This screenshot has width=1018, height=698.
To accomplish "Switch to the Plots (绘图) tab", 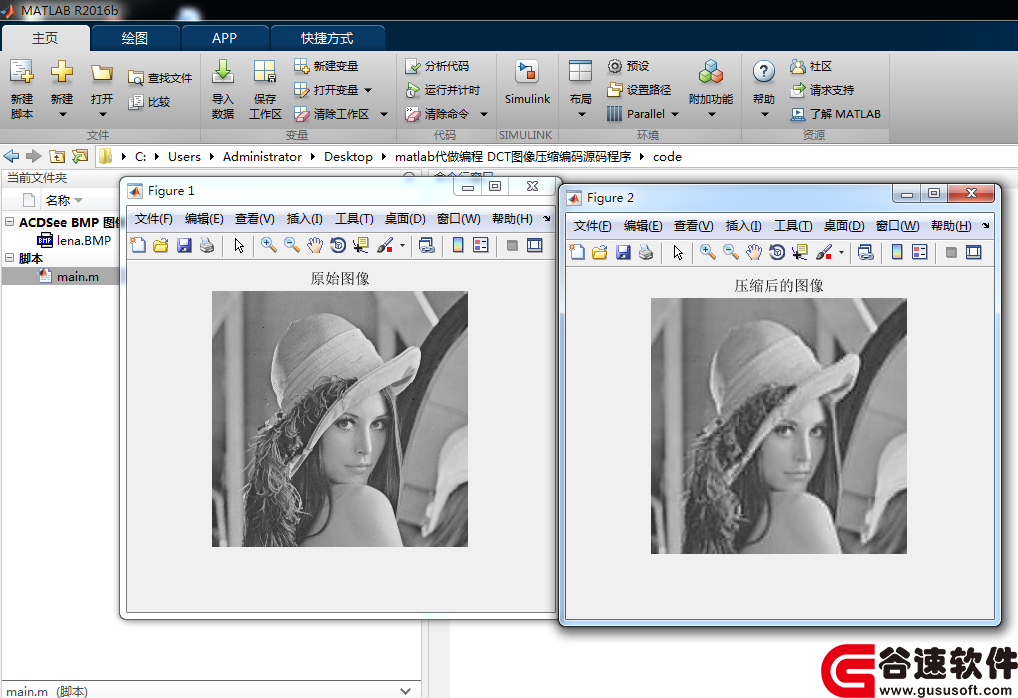I will click(x=135, y=38).
